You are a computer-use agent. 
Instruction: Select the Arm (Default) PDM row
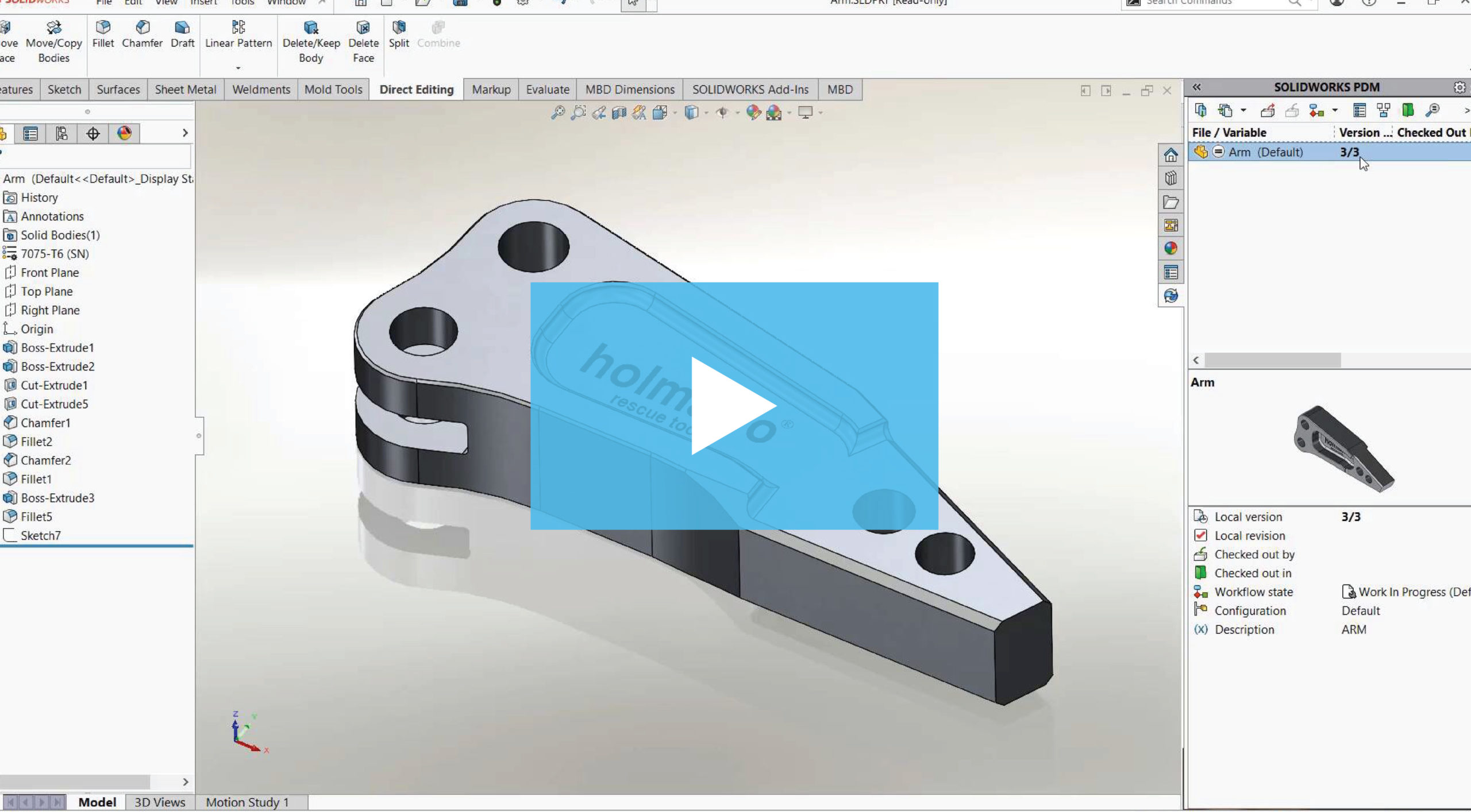1329,152
